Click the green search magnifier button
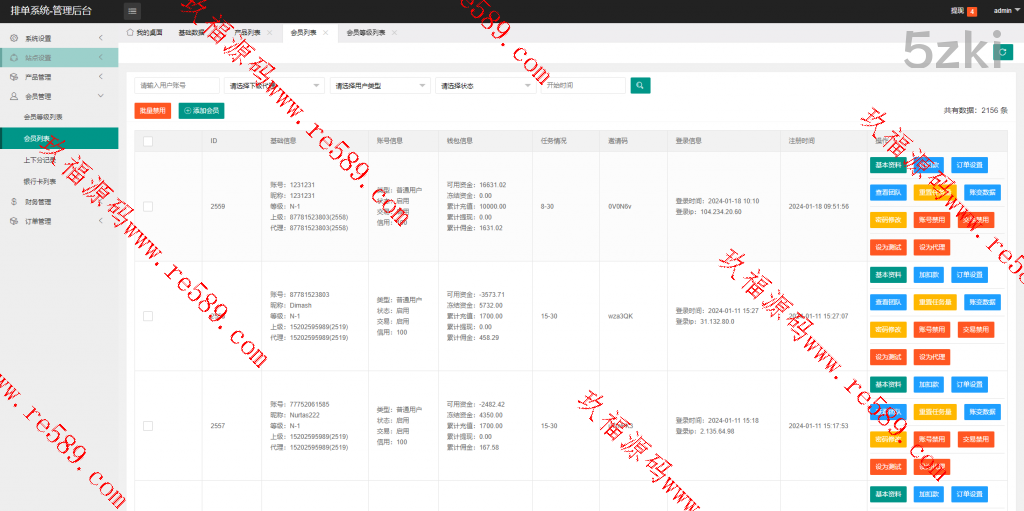The image size is (1024, 511). pyautogui.click(x=641, y=86)
